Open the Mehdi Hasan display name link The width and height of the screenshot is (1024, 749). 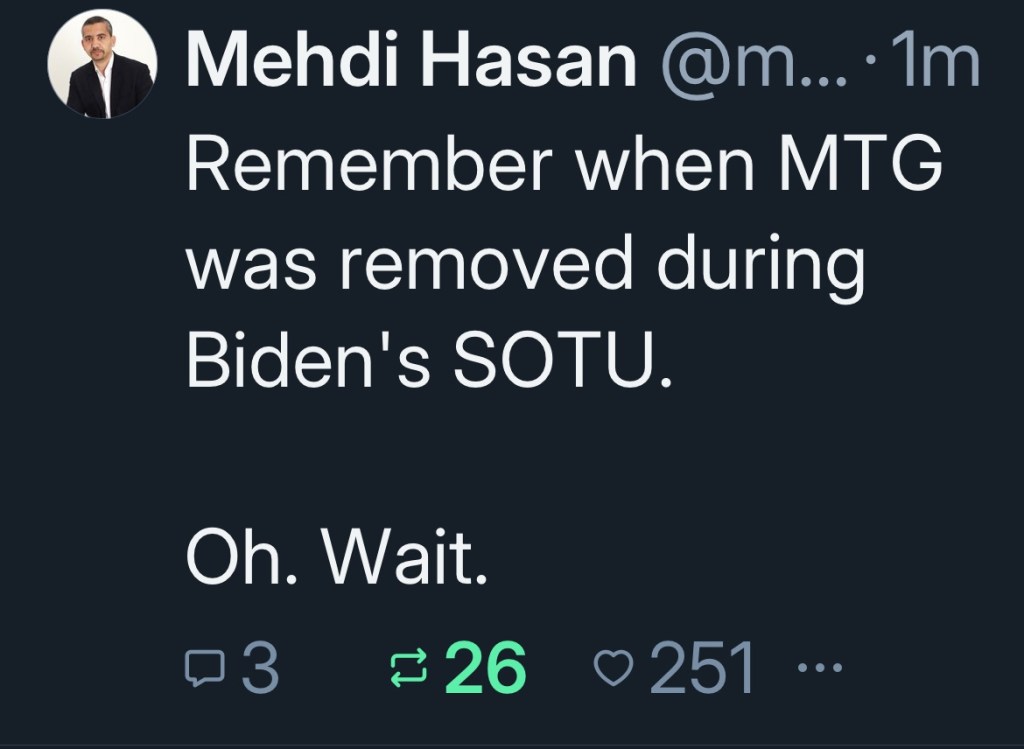pos(411,64)
